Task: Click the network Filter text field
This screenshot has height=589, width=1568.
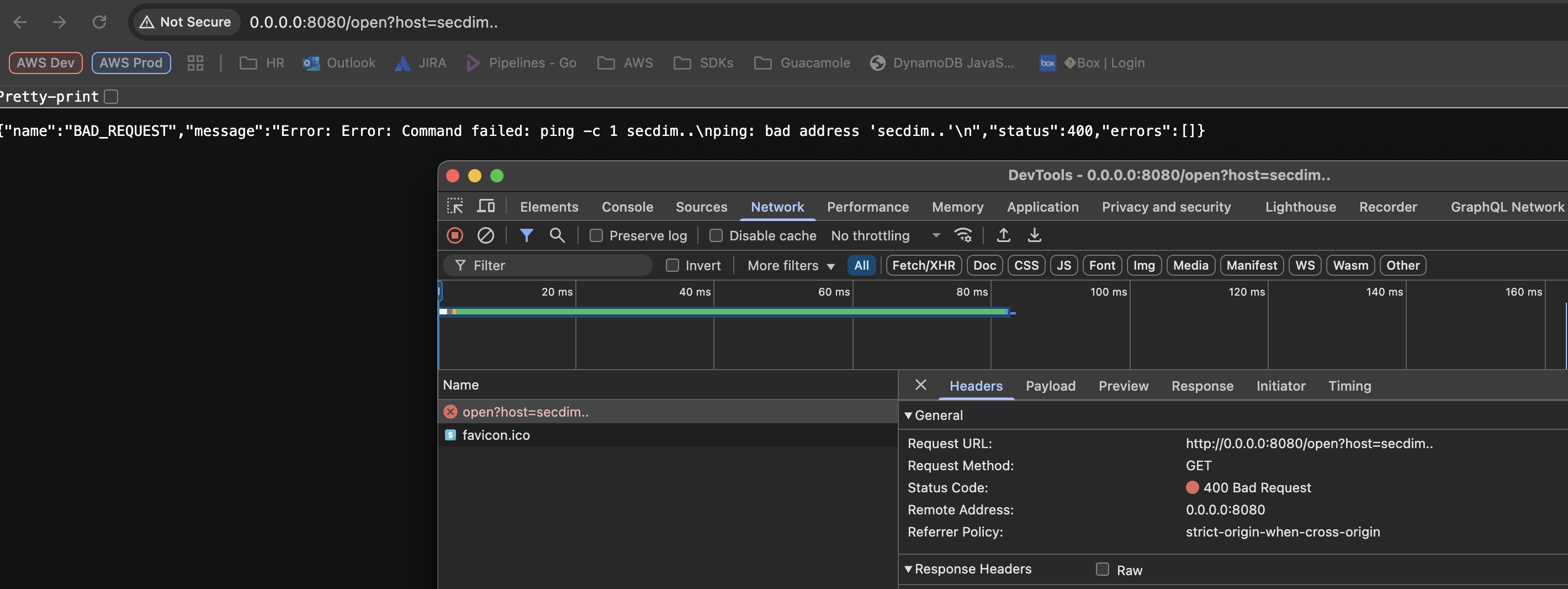Action: 548,266
